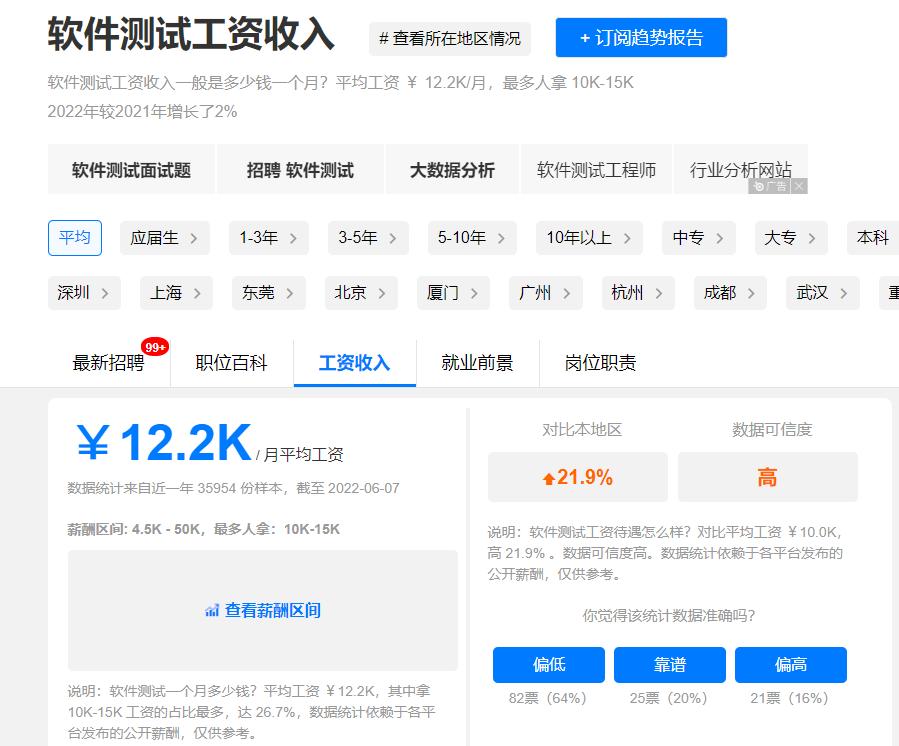Vote 偏高 on salary accuracy

[x=791, y=664]
